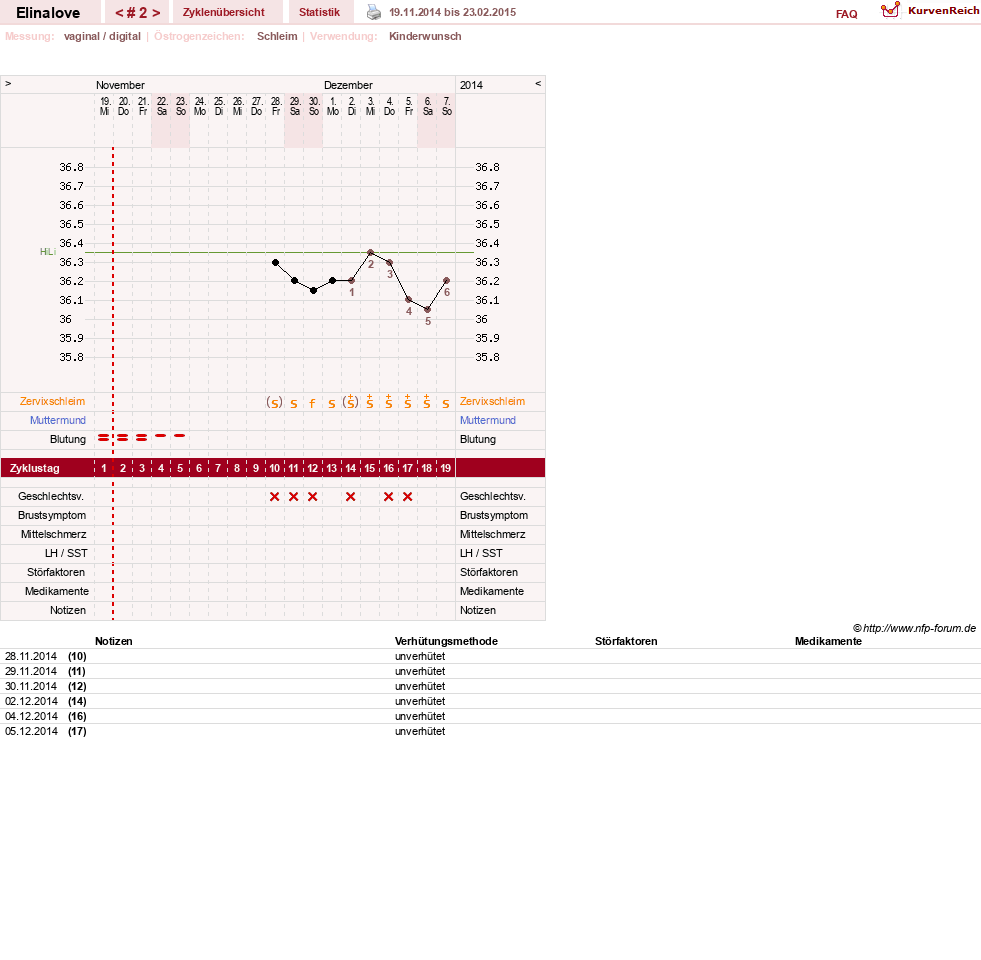Viewport: 981px width, 960px height.
Task: Open the printer icon for printing
Action: point(374,12)
